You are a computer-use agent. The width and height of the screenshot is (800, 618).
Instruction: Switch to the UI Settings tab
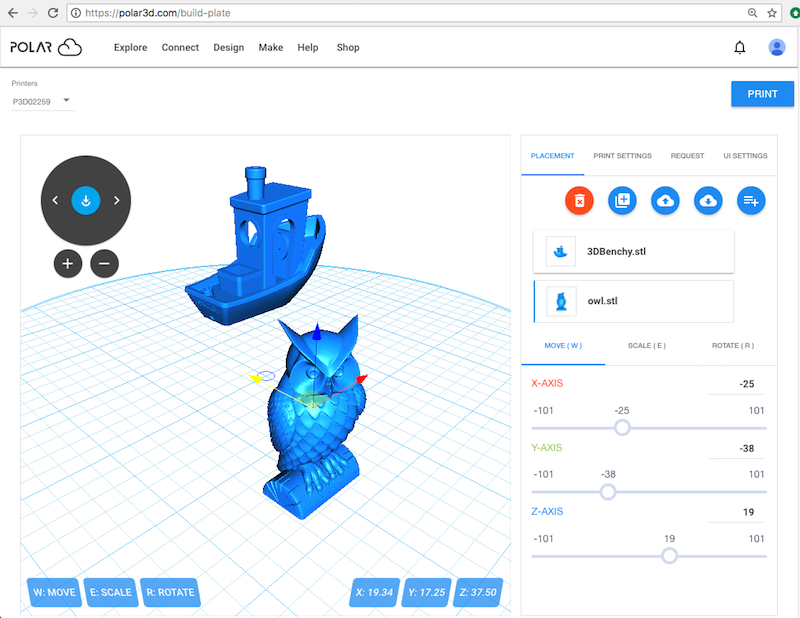click(x=745, y=156)
